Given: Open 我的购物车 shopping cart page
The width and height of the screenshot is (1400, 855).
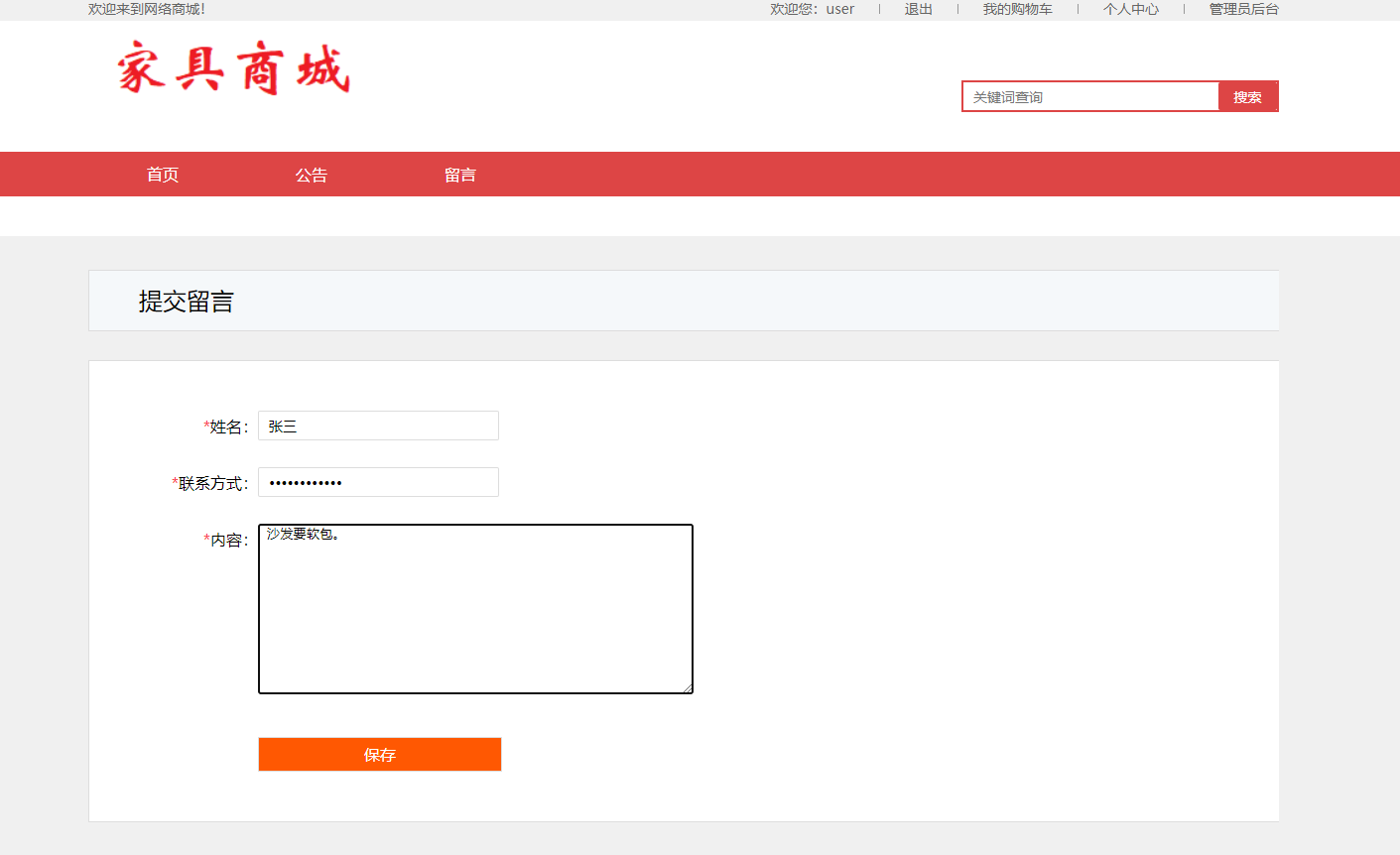Looking at the screenshot, I should point(1017,9).
